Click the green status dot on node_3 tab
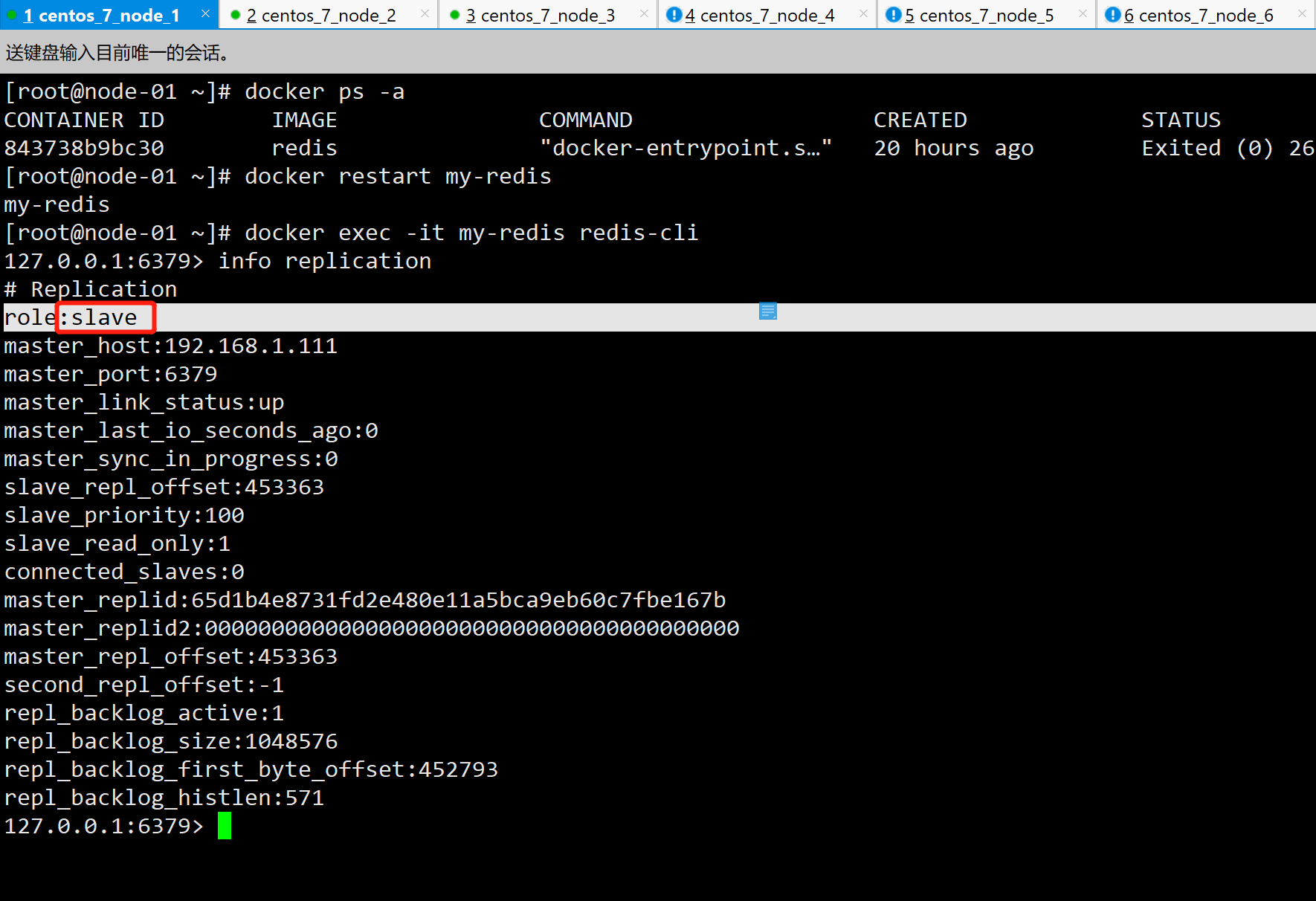Viewport: 1316px width, 901px height. pyautogui.click(x=455, y=15)
